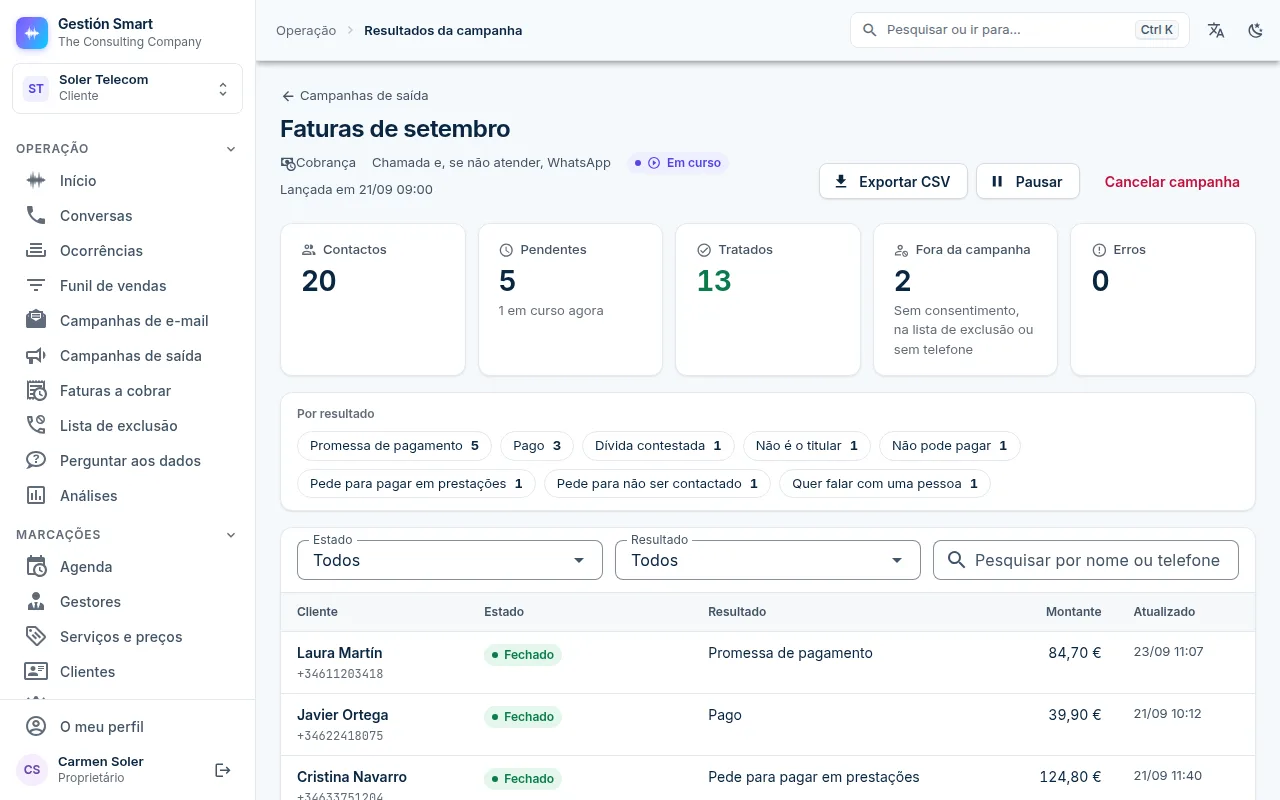The image size is (1280, 800).
Task: Click the Fora da campanha card
Action: tap(965, 300)
